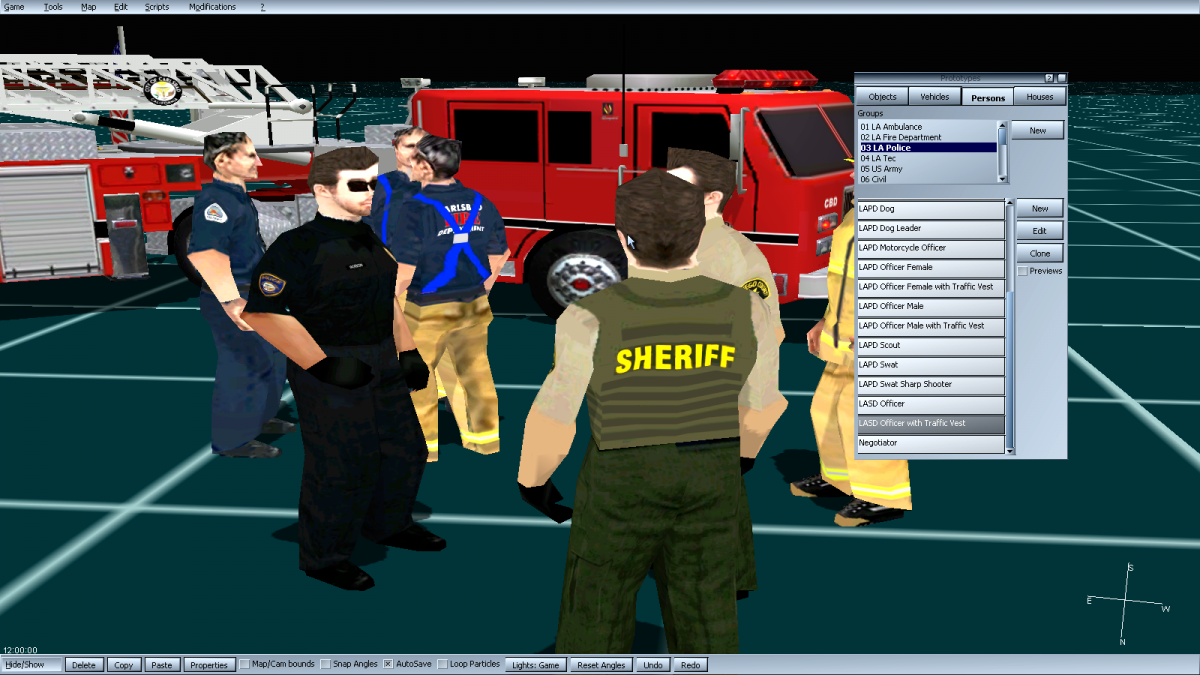Image resolution: width=1200 pixels, height=675 pixels.
Task: Open the ? help menu
Action: click(x=263, y=7)
